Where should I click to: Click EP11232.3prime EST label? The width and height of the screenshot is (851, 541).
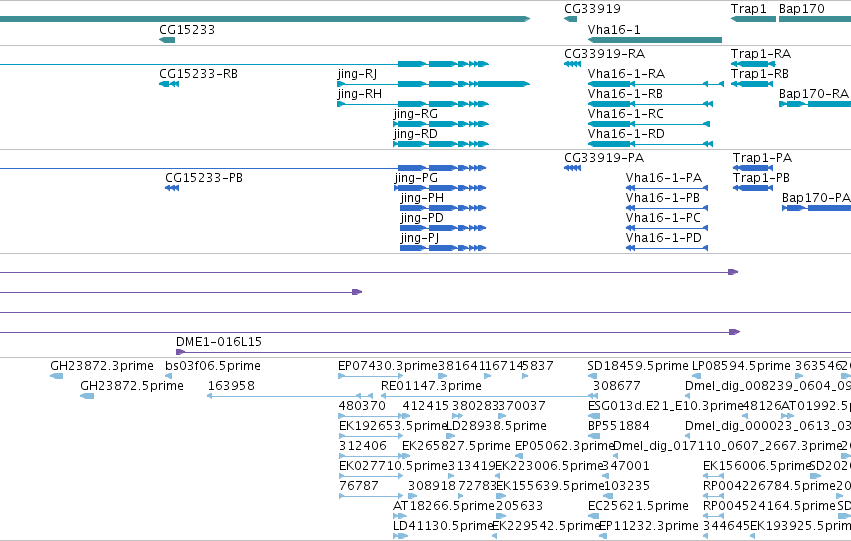[648, 526]
